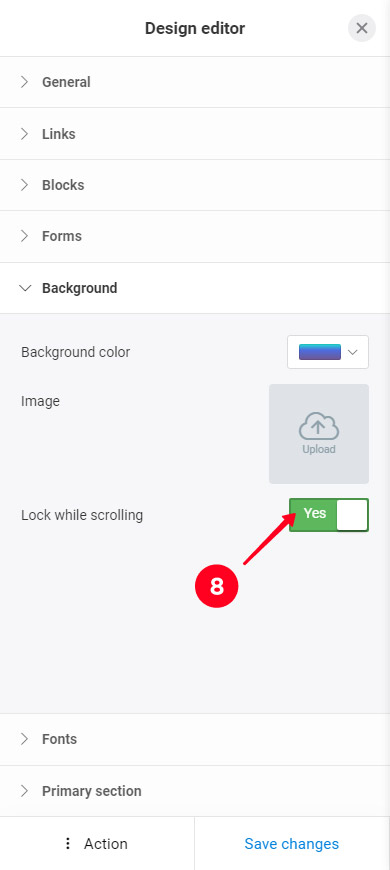
Task: Click the cloud upload icon
Action: 319,427
